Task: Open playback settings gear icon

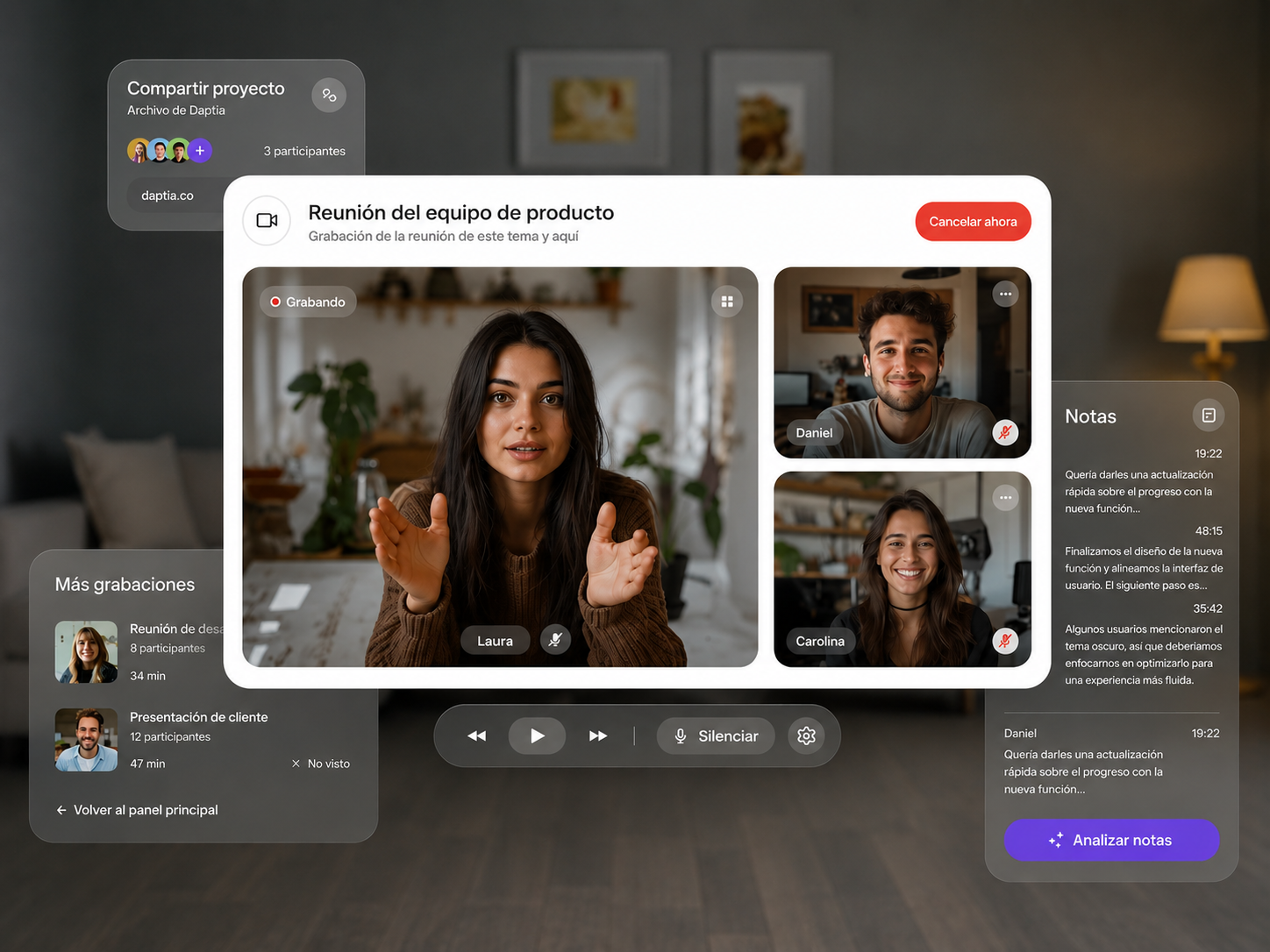Action: [807, 736]
